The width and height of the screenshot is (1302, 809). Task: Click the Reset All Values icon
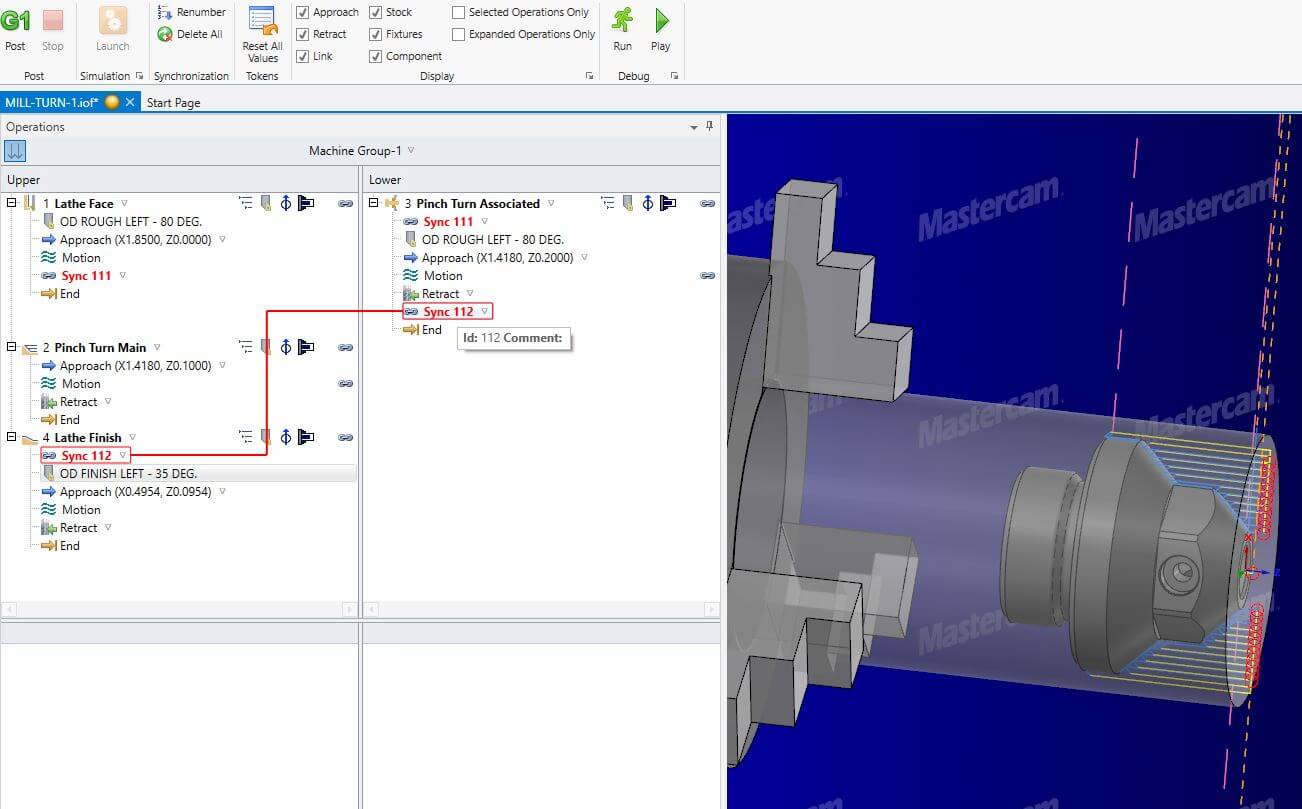(x=262, y=30)
